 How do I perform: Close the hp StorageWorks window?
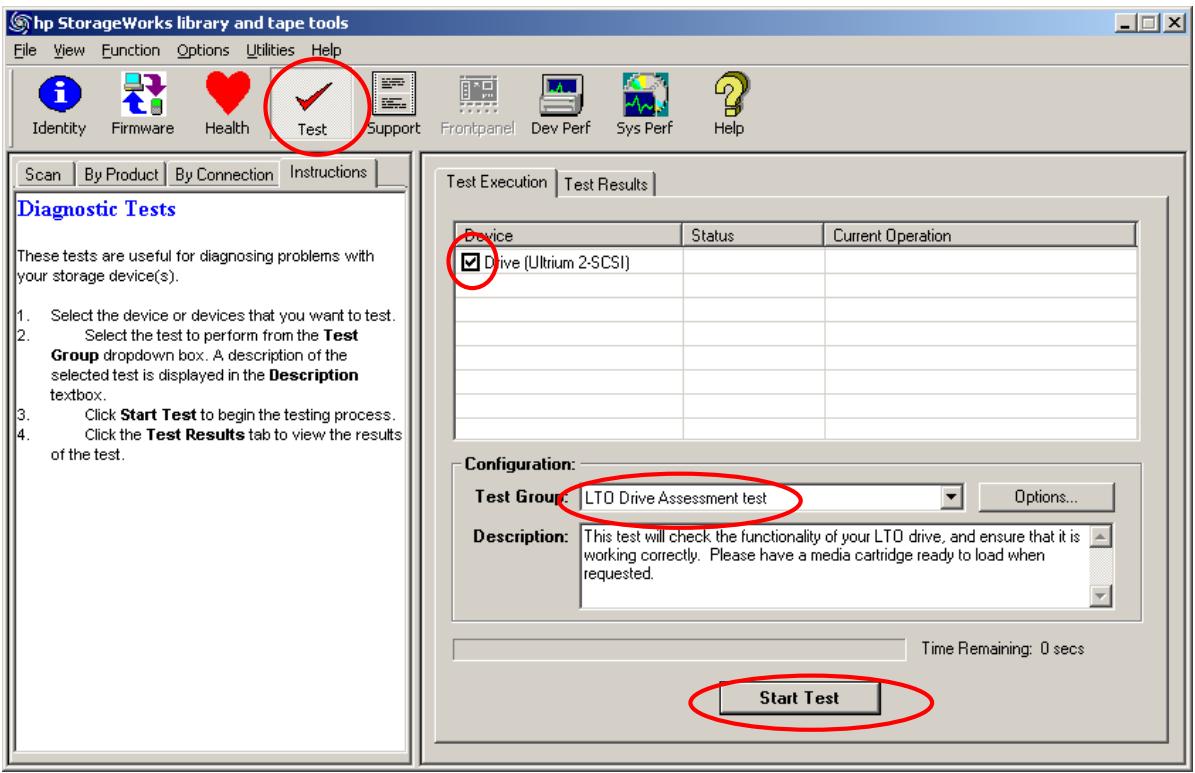1174,23
